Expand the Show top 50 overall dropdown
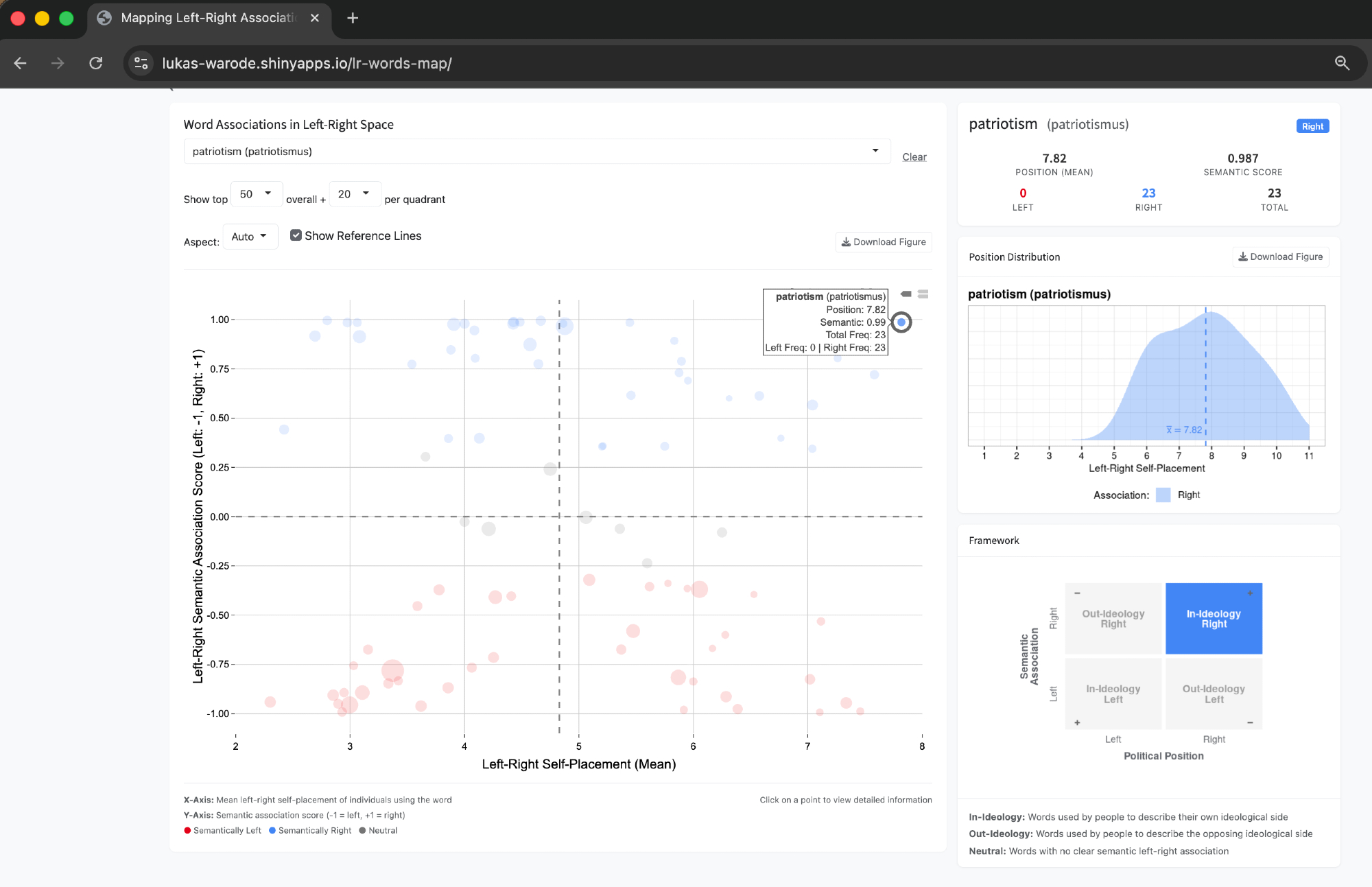 coord(256,194)
